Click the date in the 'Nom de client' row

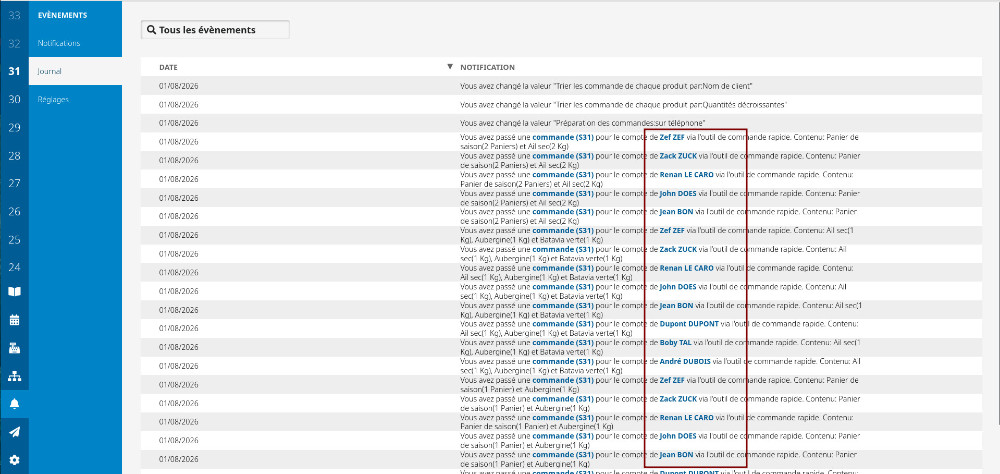click(x=179, y=85)
